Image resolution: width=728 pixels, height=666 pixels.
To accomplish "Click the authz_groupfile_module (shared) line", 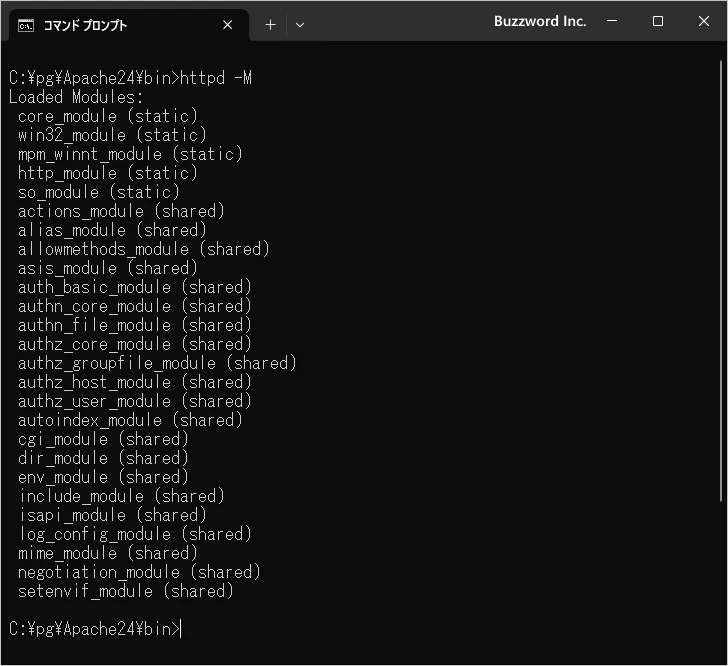I will click(x=157, y=363).
